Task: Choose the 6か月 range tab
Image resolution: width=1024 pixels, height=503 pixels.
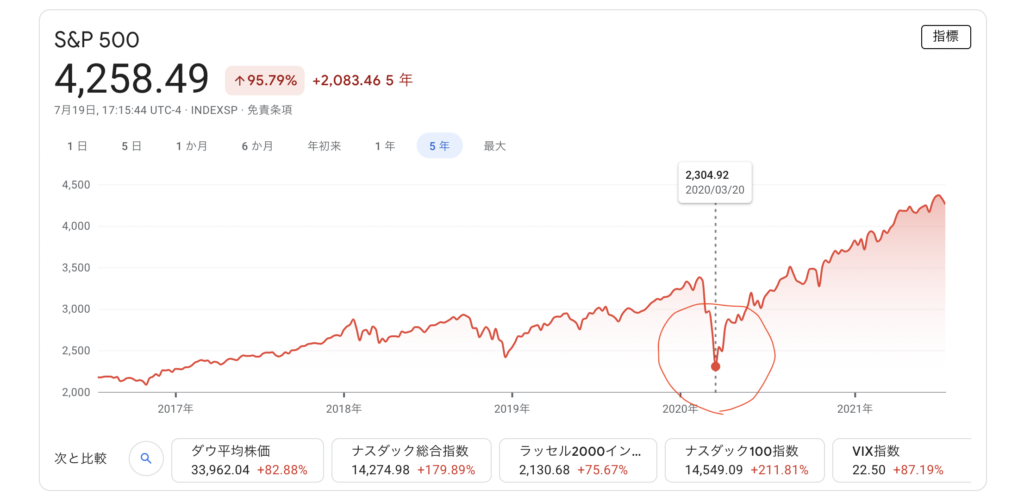Action: click(x=257, y=146)
